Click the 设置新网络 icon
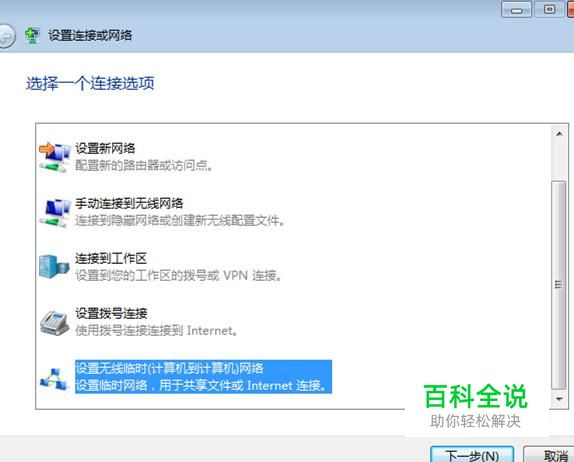Viewport: 574px width, 462px height. tap(54, 157)
